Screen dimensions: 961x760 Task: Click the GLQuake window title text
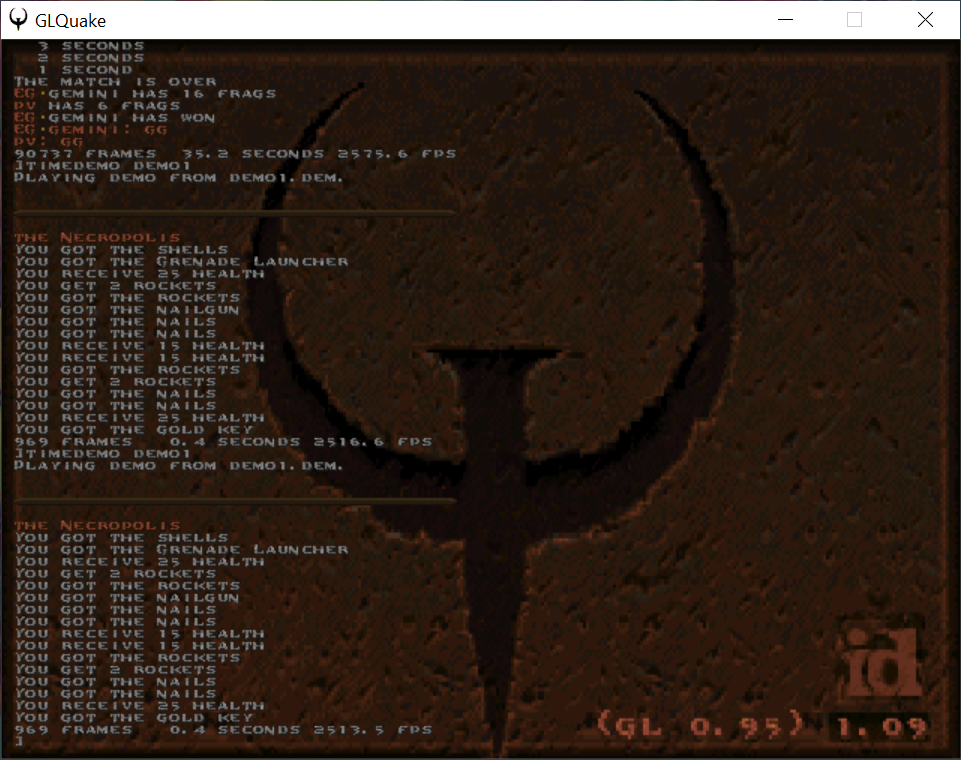click(x=70, y=21)
